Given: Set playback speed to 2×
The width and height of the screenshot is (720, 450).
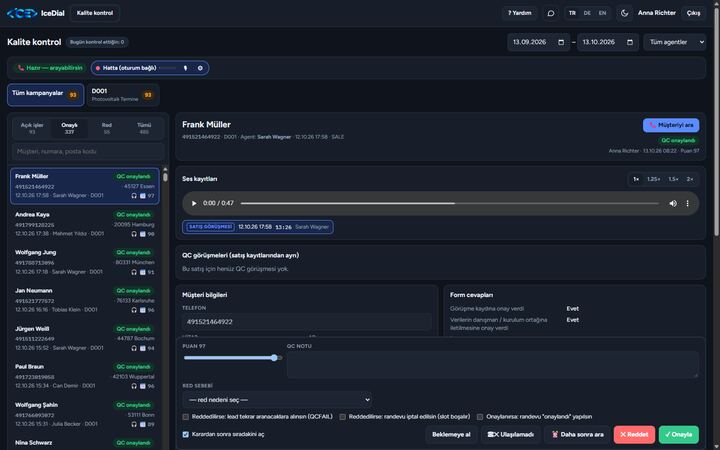Looking at the screenshot, I should point(690,179).
